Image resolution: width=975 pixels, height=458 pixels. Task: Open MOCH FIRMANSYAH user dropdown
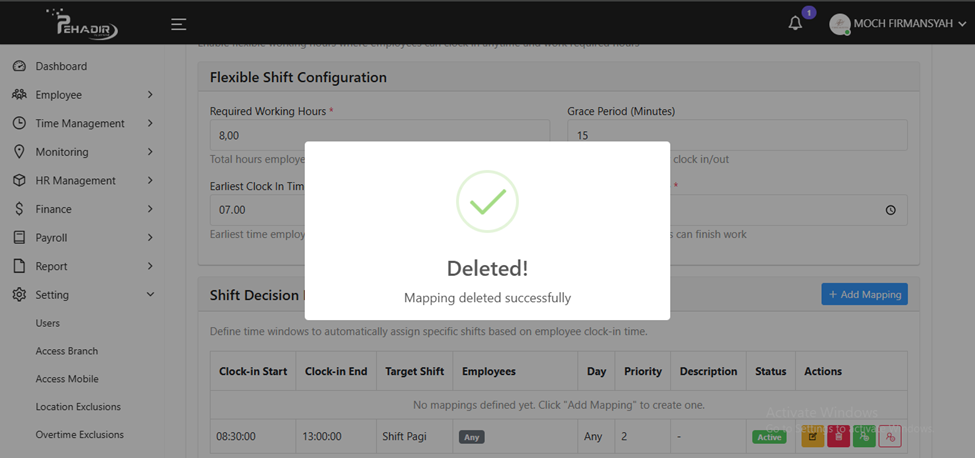tap(898, 24)
